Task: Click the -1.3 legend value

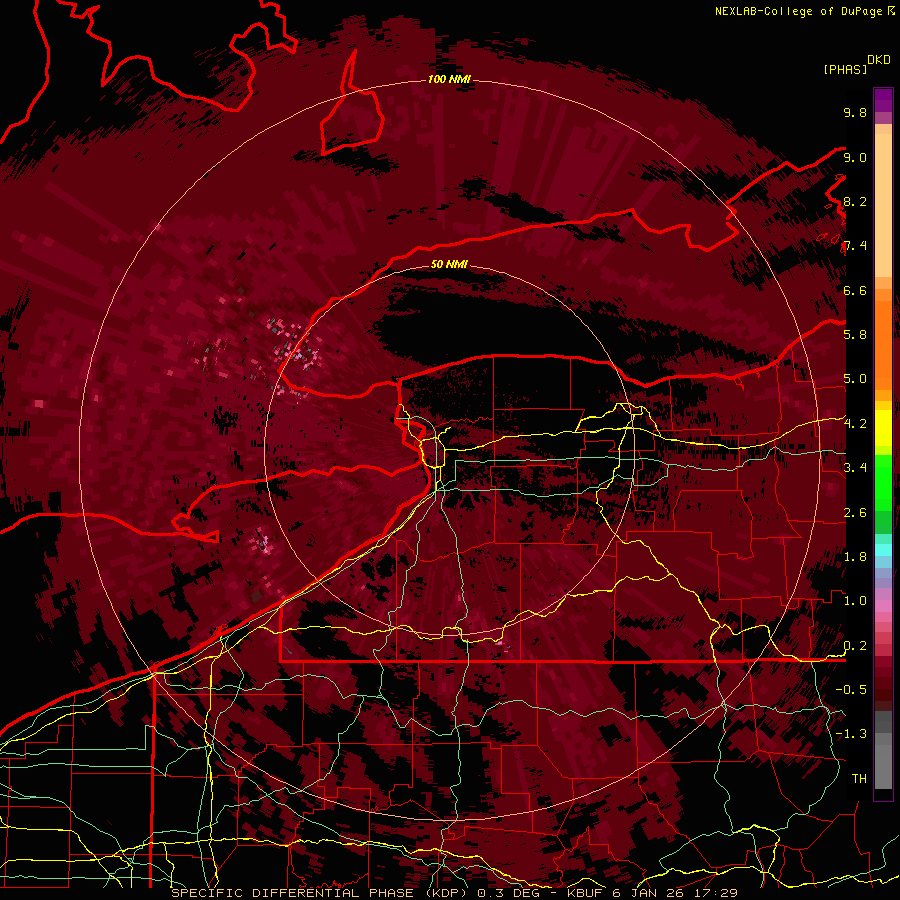Action: coord(851,734)
